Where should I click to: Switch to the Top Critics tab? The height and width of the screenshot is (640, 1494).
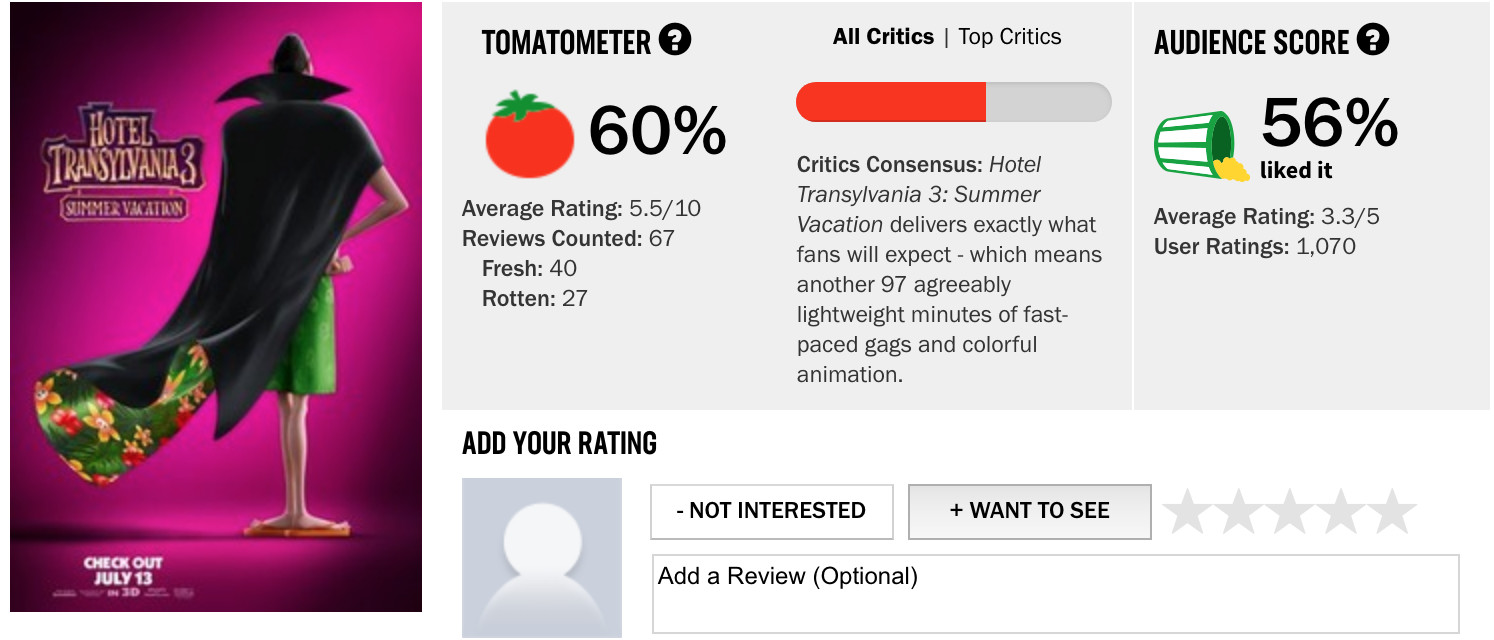pyautogui.click(x=1010, y=37)
